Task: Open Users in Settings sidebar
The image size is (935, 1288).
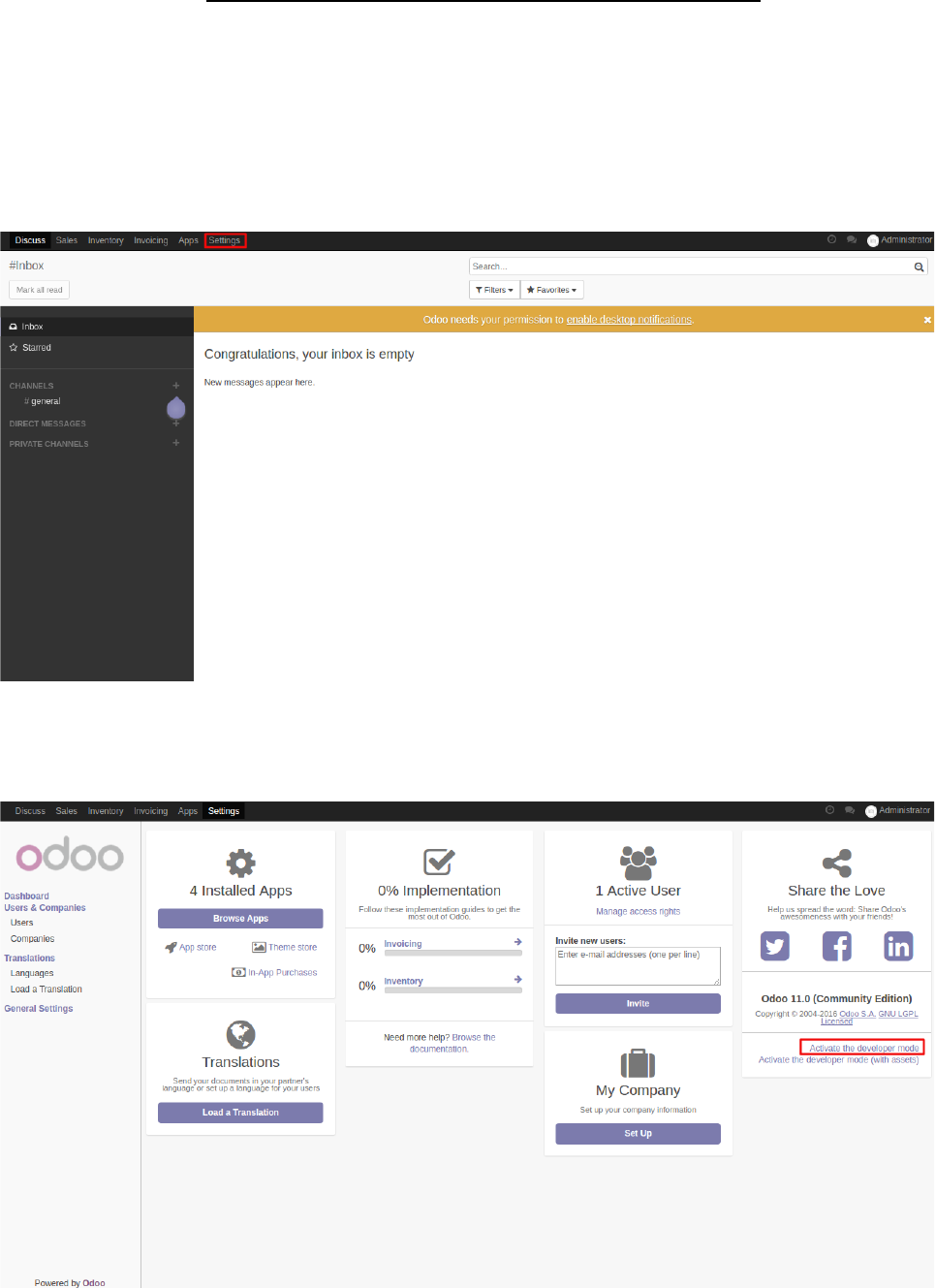Action: coord(21,923)
